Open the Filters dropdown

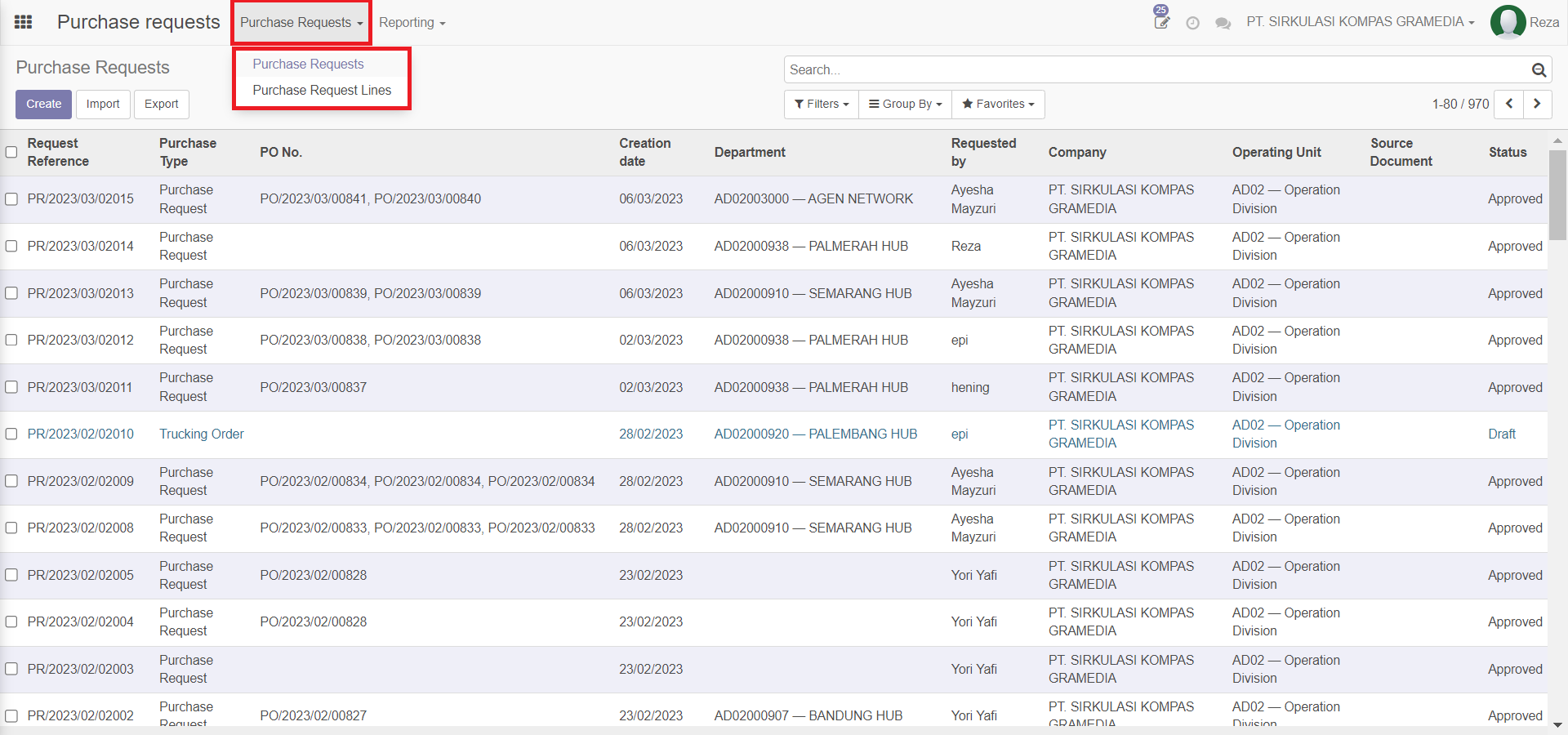coord(822,104)
